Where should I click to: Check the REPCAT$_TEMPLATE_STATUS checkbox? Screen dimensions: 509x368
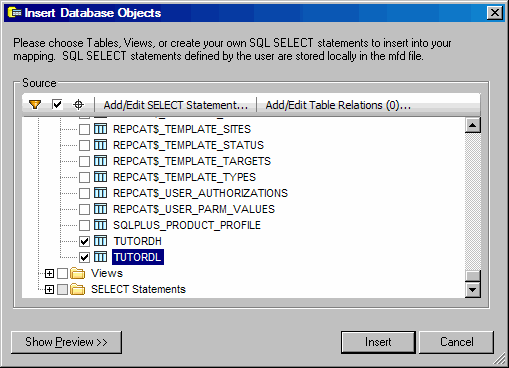pyautogui.click(x=84, y=145)
